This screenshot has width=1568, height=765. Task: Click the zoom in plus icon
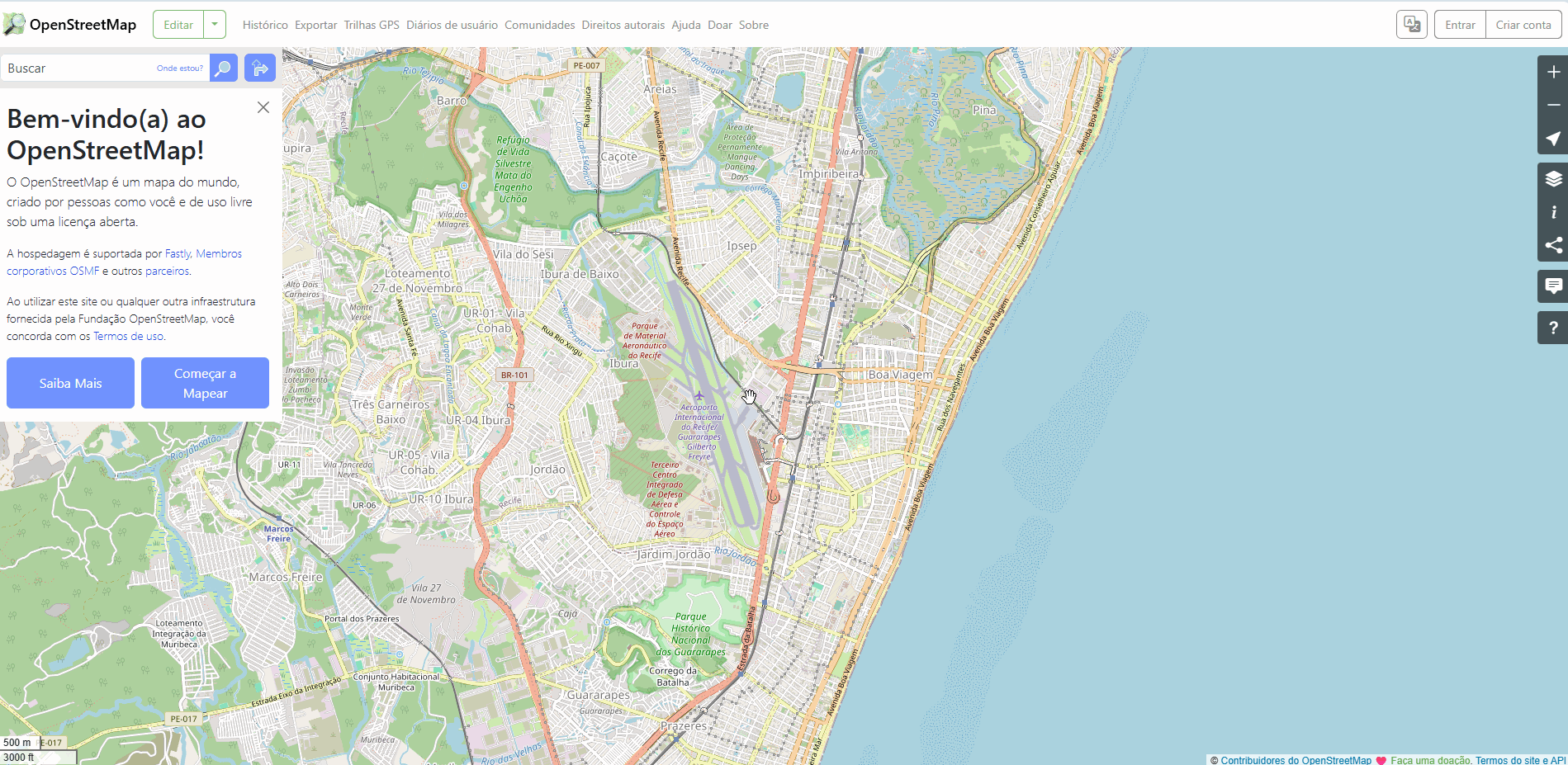(x=1552, y=72)
